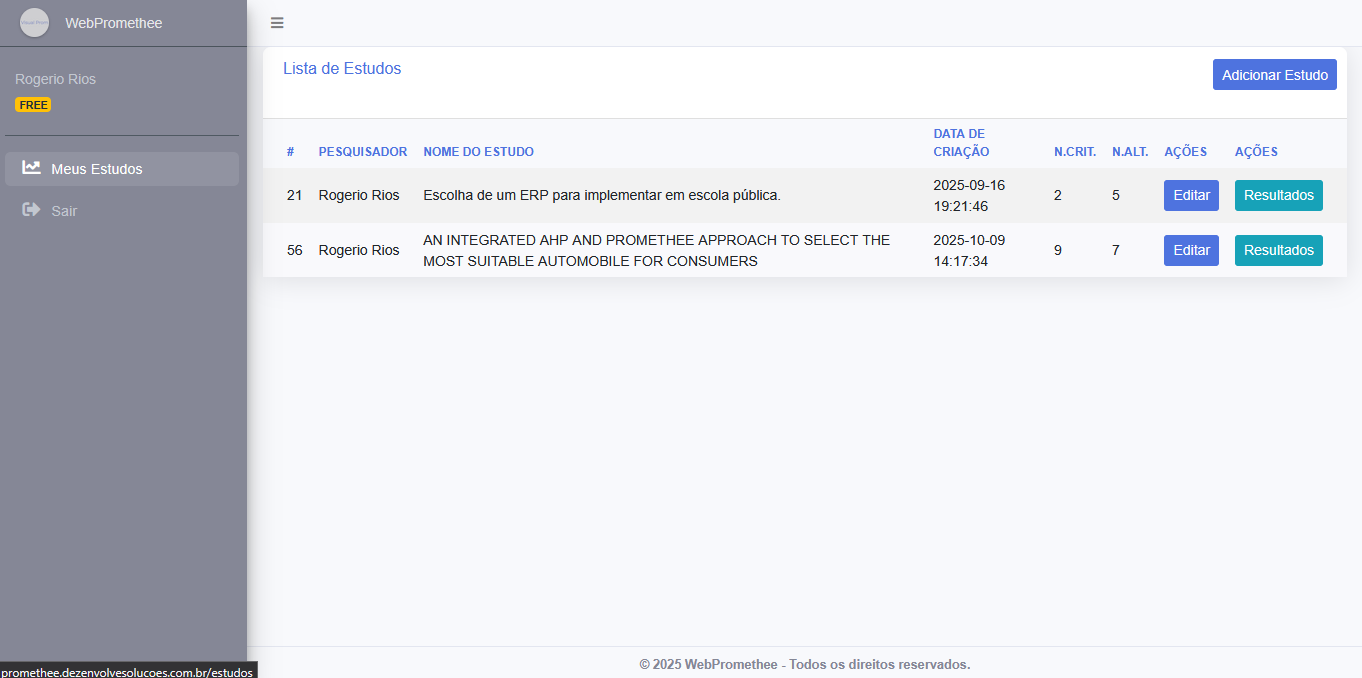Open Resultados for the automobile AHP study
Image resolution: width=1362 pixels, height=678 pixels.
(1278, 250)
